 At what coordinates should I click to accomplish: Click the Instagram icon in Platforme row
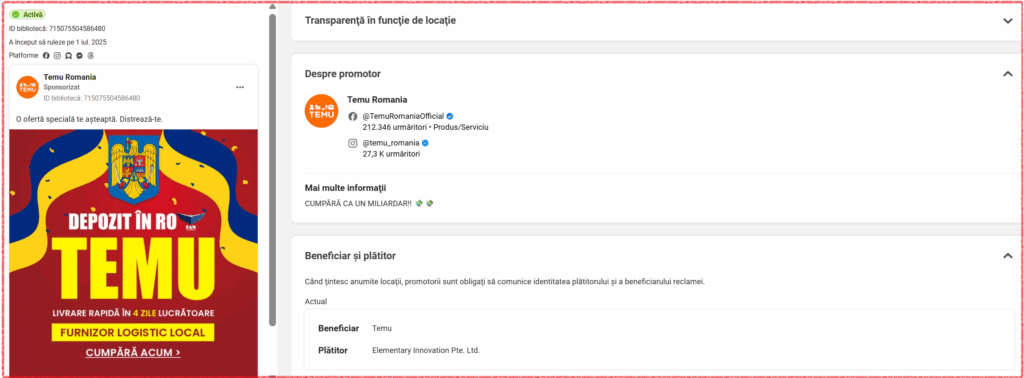pyautogui.click(x=57, y=55)
